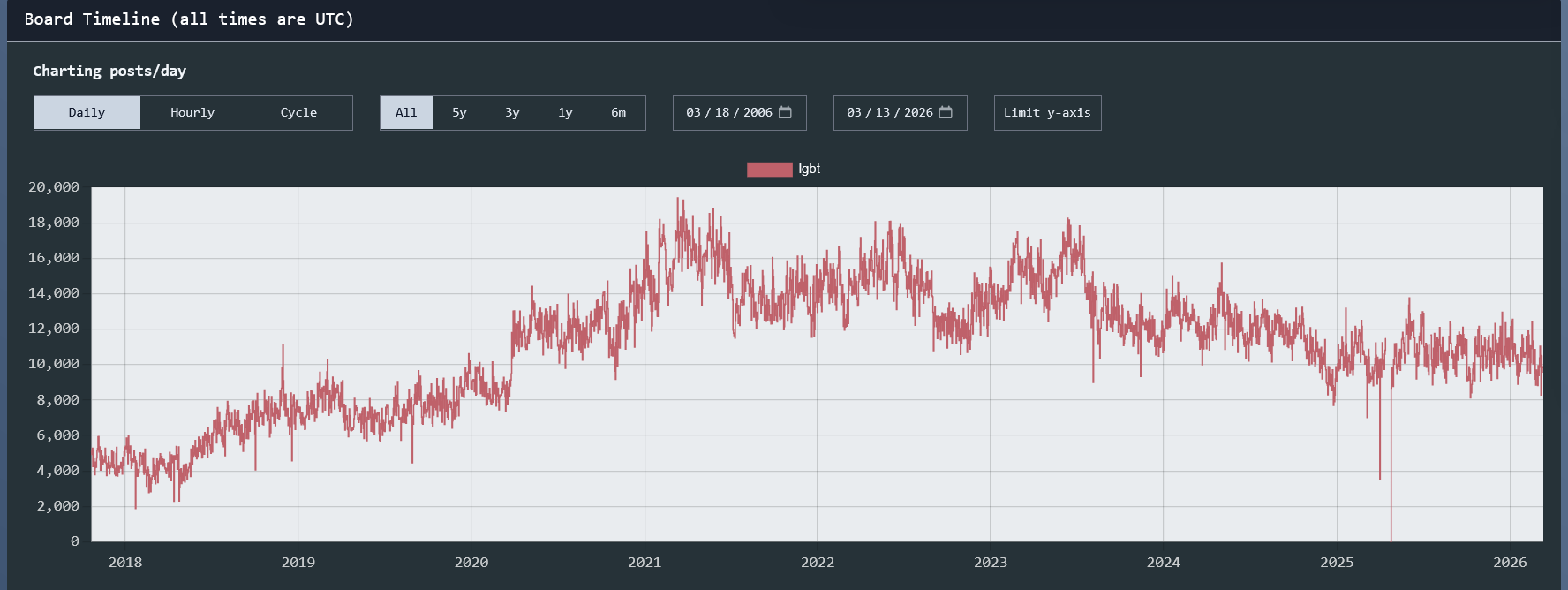The height and width of the screenshot is (590, 1568).
Task: Choose the 3y time range
Action: coord(512,113)
